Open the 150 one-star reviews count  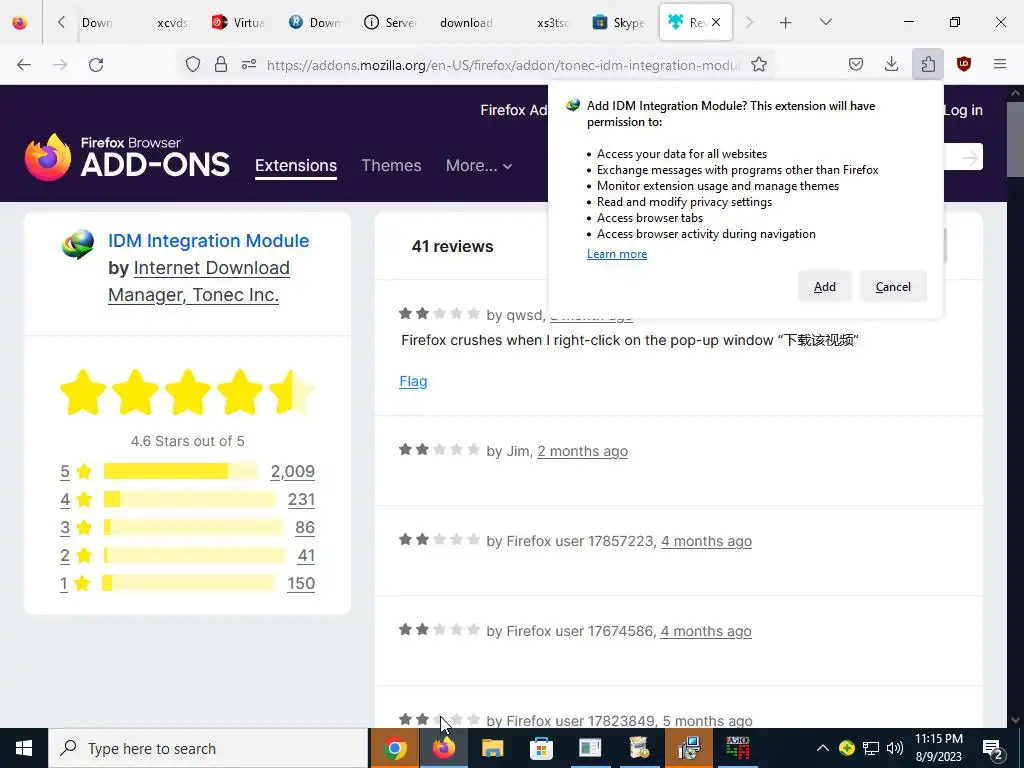(x=300, y=584)
